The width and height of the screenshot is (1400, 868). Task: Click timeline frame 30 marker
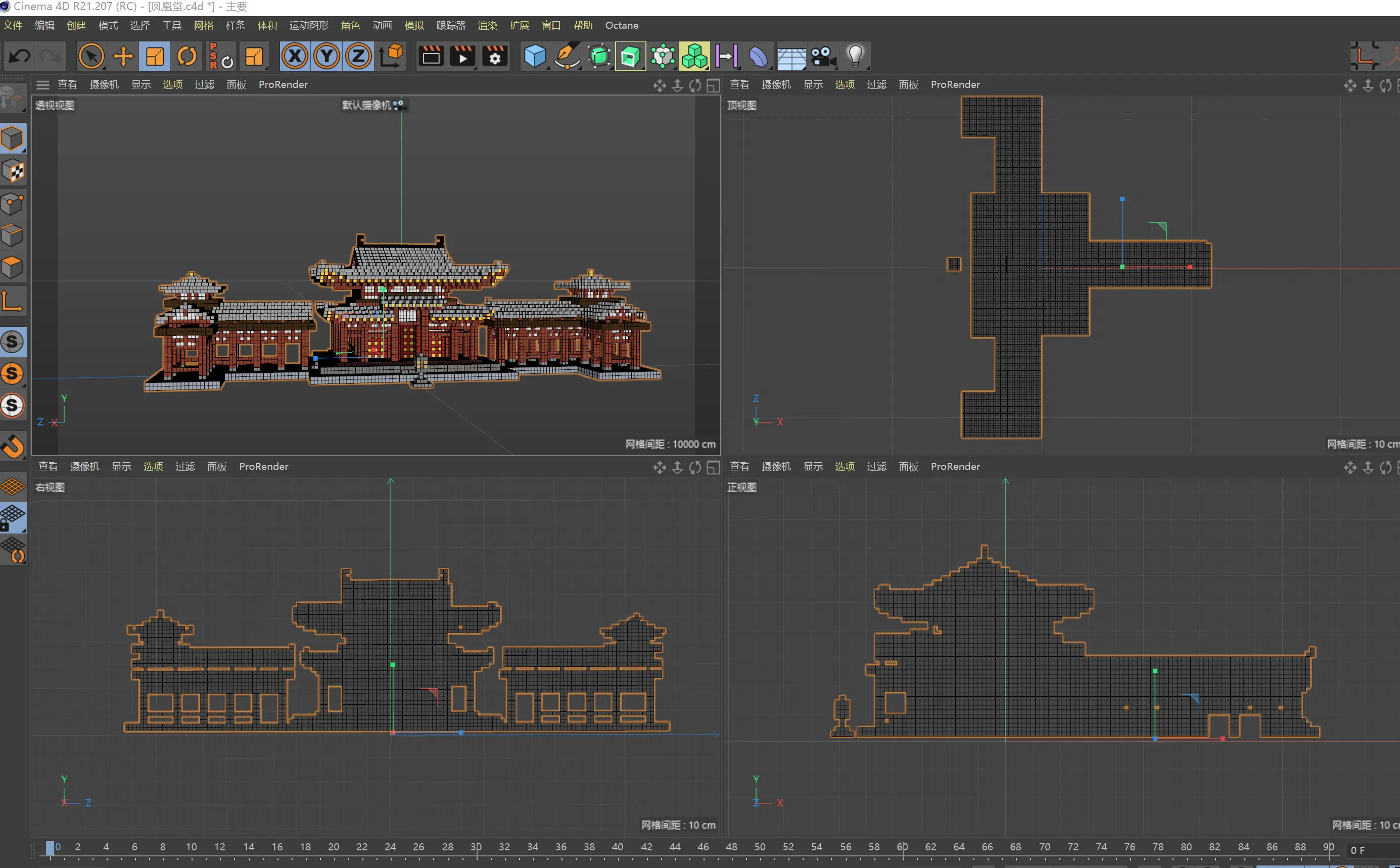[476, 847]
